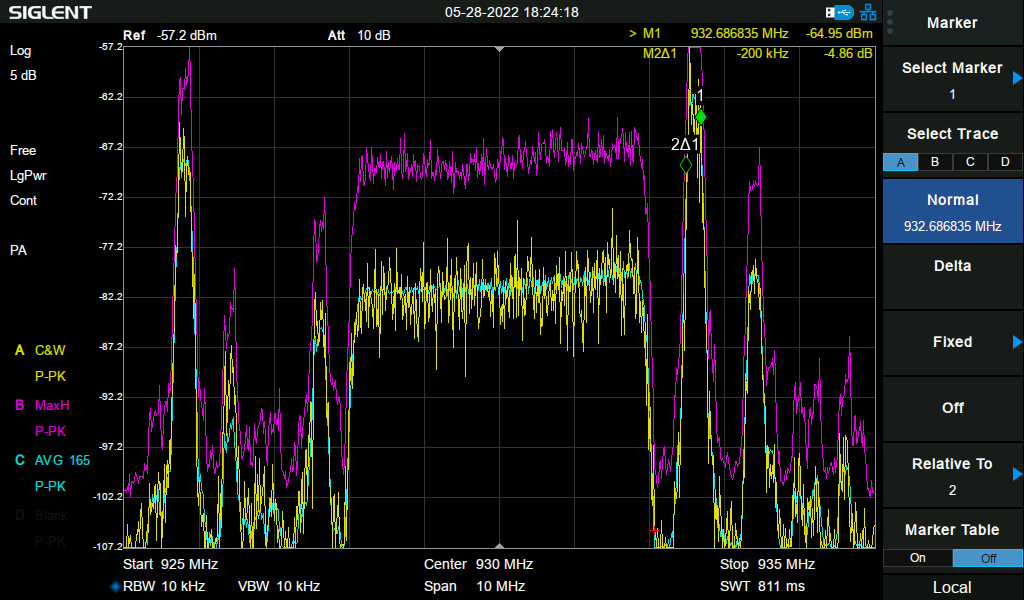The image size is (1024, 600).
Task: Turn Marker Table On
Action: 917,558
